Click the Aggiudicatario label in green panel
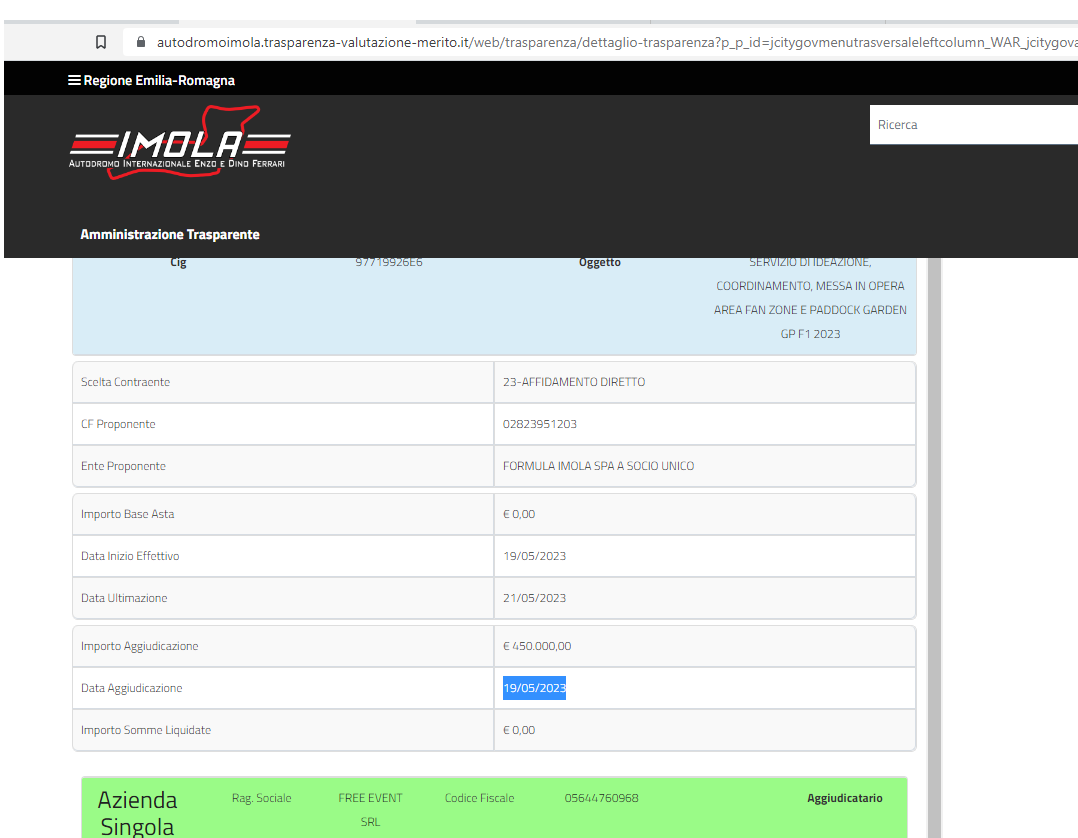This screenshot has width=1078, height=838. [844, 798]
